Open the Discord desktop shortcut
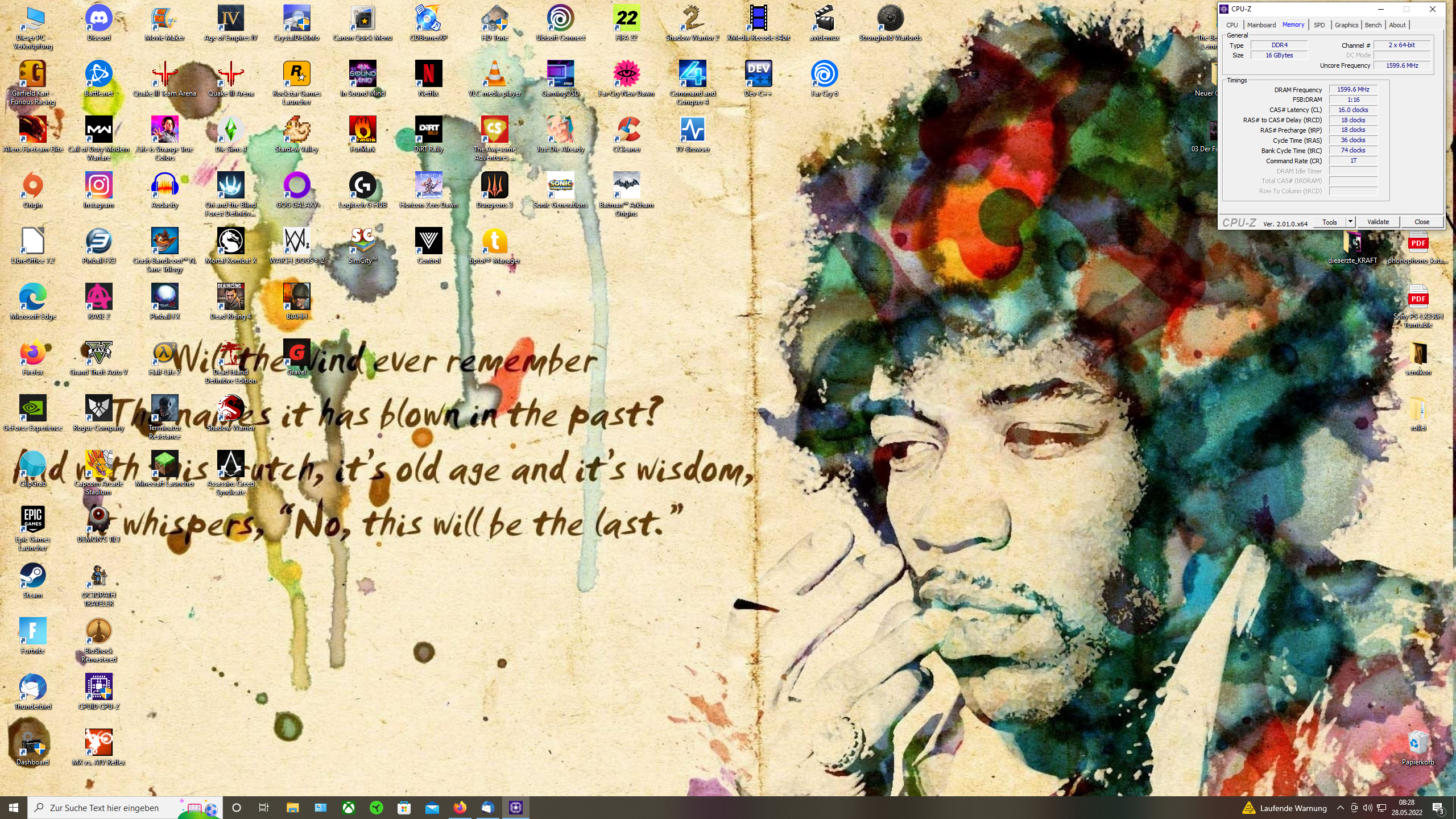This screenshot has width=1456, height=819. pyautogui.click(x=98, y=19)
